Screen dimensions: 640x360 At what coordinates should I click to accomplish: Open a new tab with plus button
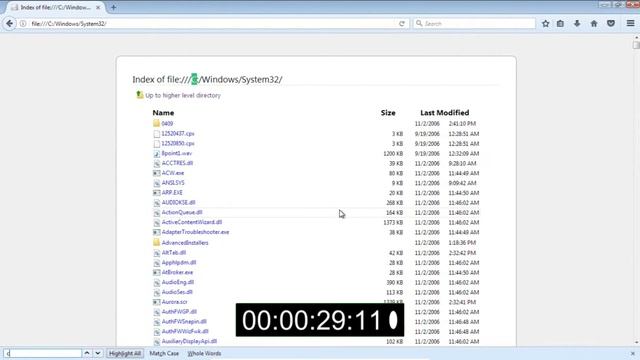point(113,7)
